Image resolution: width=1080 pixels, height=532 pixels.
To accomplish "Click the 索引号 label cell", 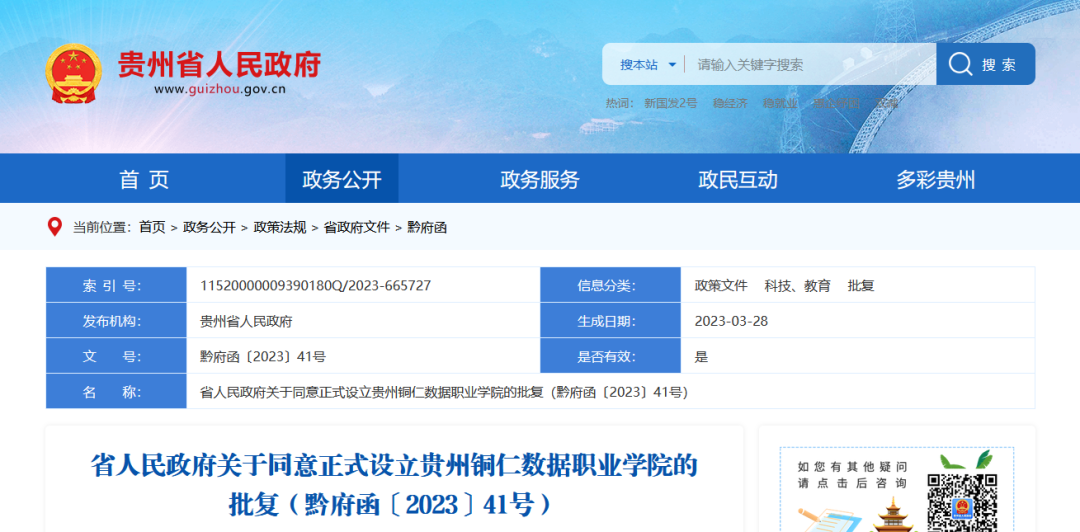I will pos(116,285).
